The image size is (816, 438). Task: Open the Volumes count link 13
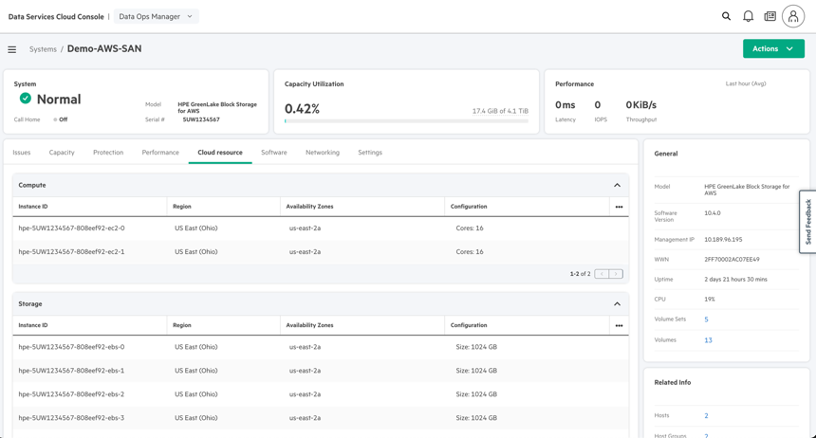click(708, 340)
